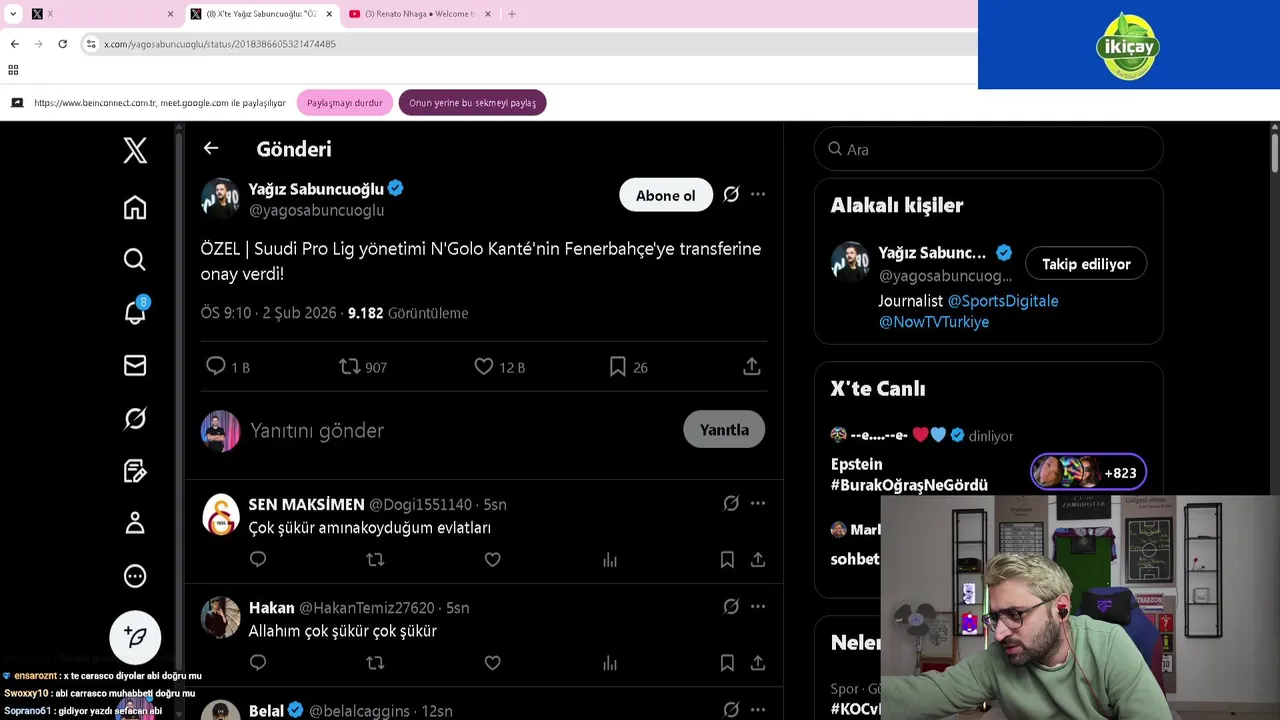The height and width of the screenshot is (720, 1280).
Task: Open the 9.182 Görüntüleme view count
Action: [408, 313]
